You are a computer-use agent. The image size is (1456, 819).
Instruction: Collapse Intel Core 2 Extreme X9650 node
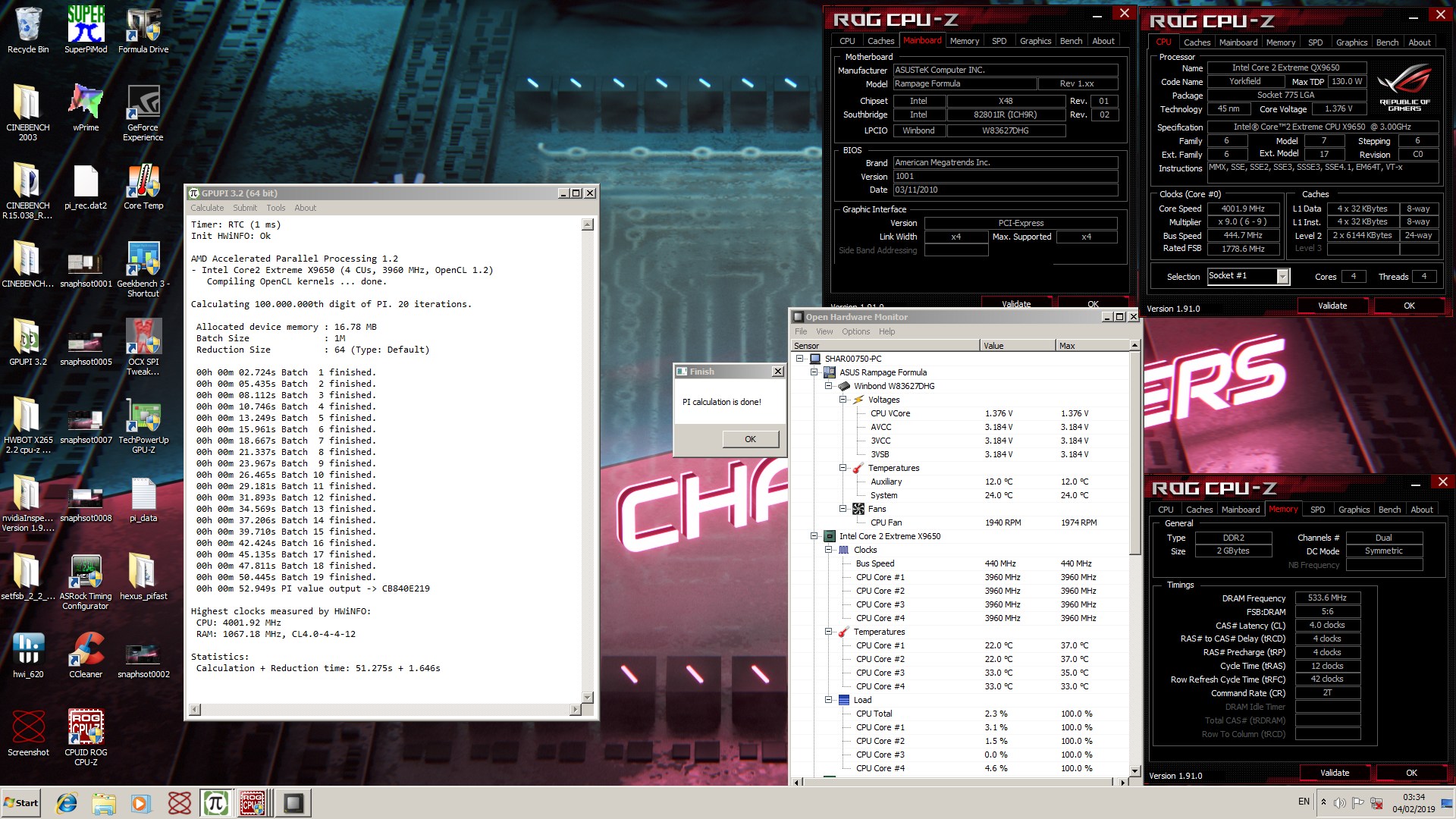tap(814, 536)
